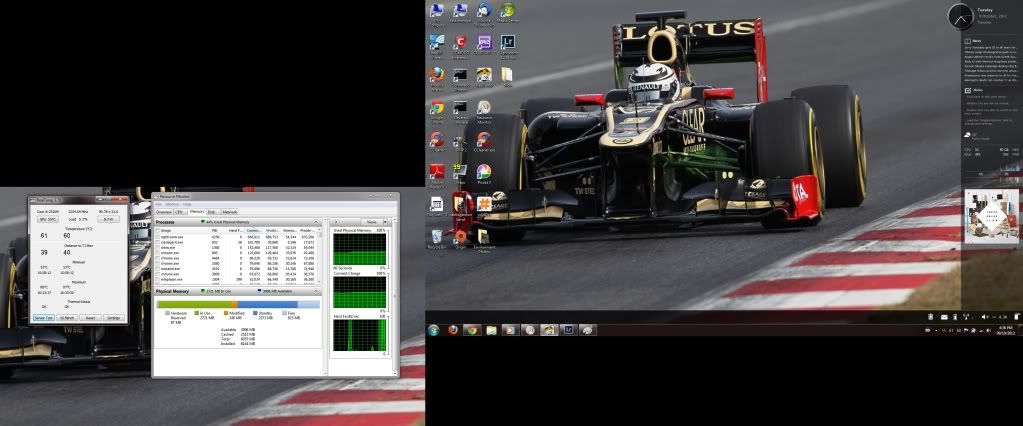Select the Memory tab in Resource Monitor
The image size is (1023, 426).
(196, 212)
